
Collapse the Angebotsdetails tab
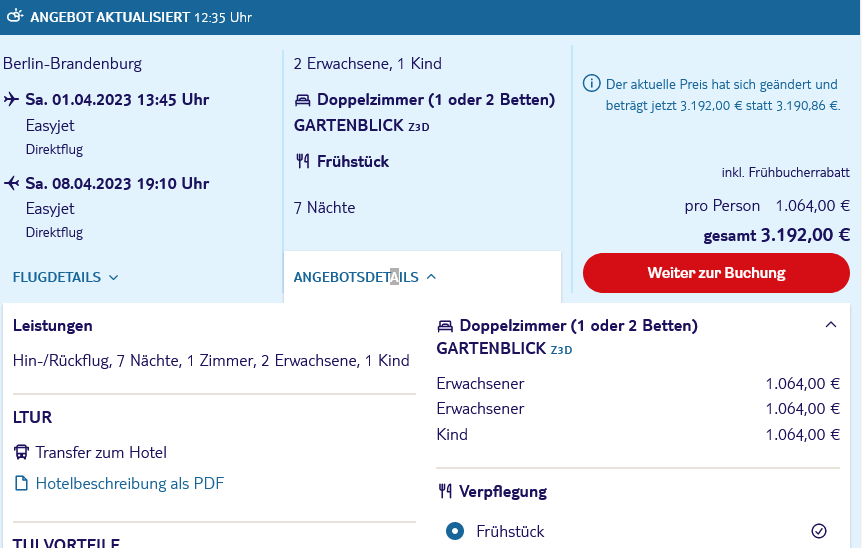point(365,277)
